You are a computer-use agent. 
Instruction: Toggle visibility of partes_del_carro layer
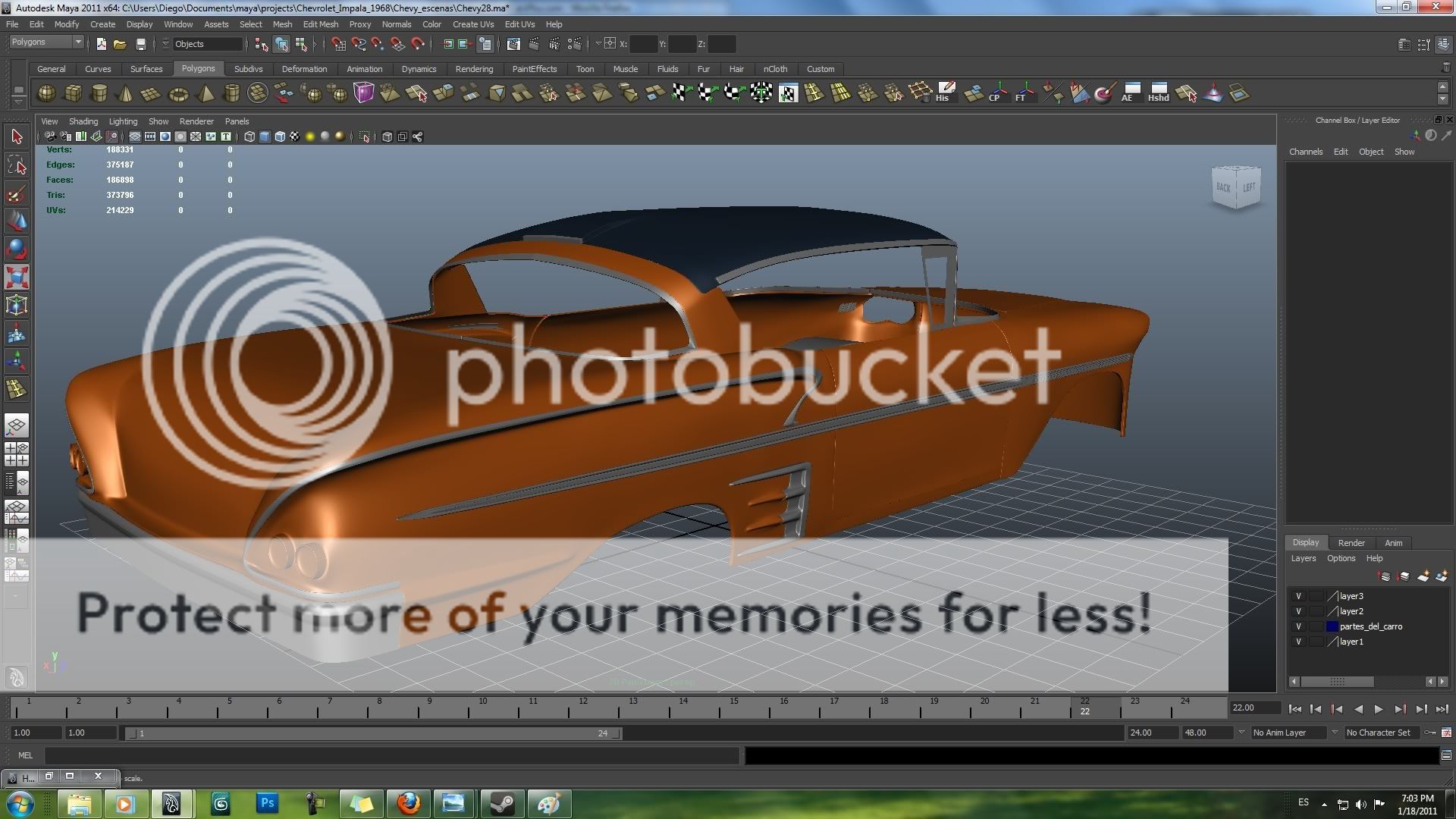click(x=1298, y=626)
